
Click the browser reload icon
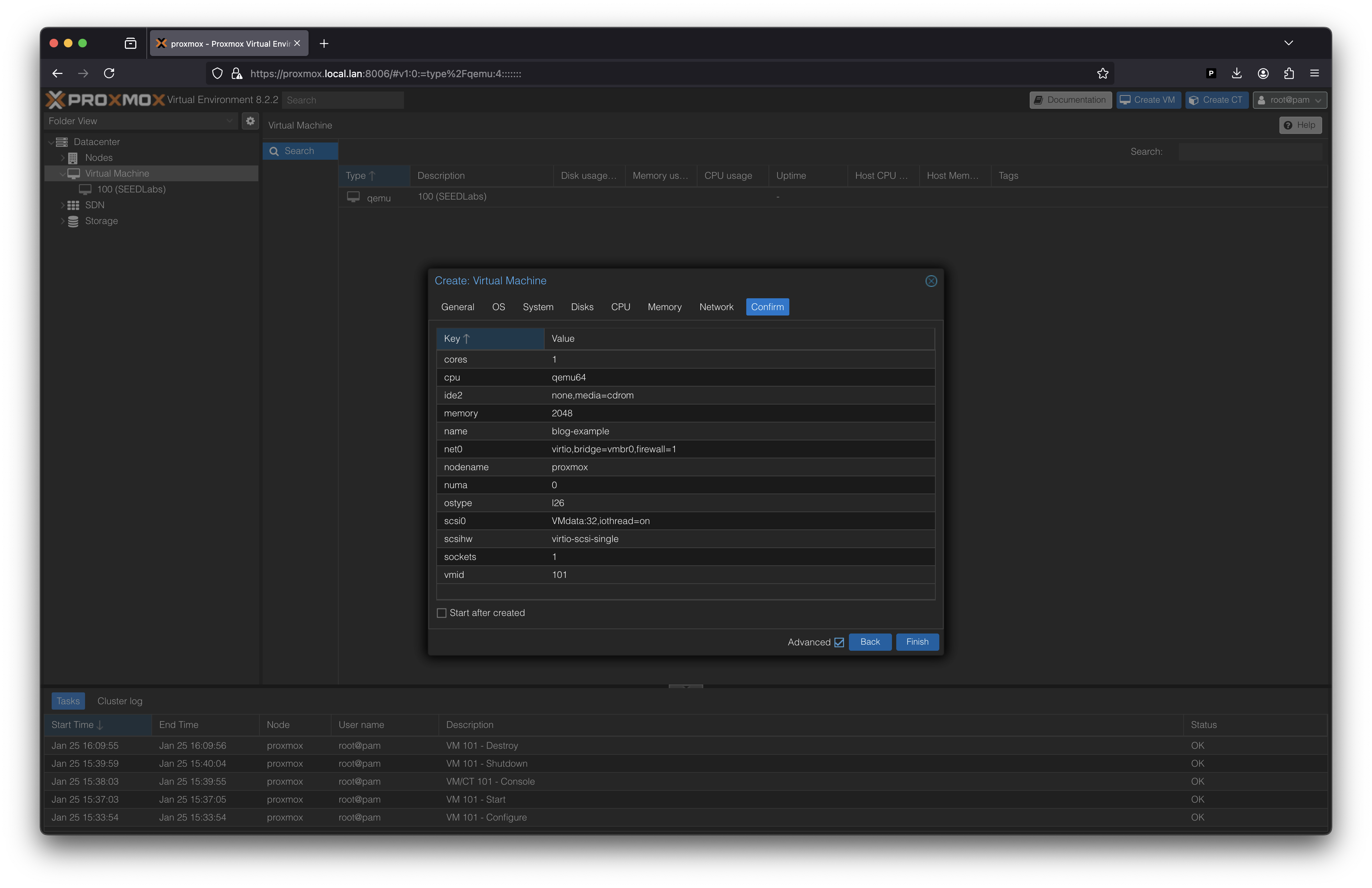109,73
